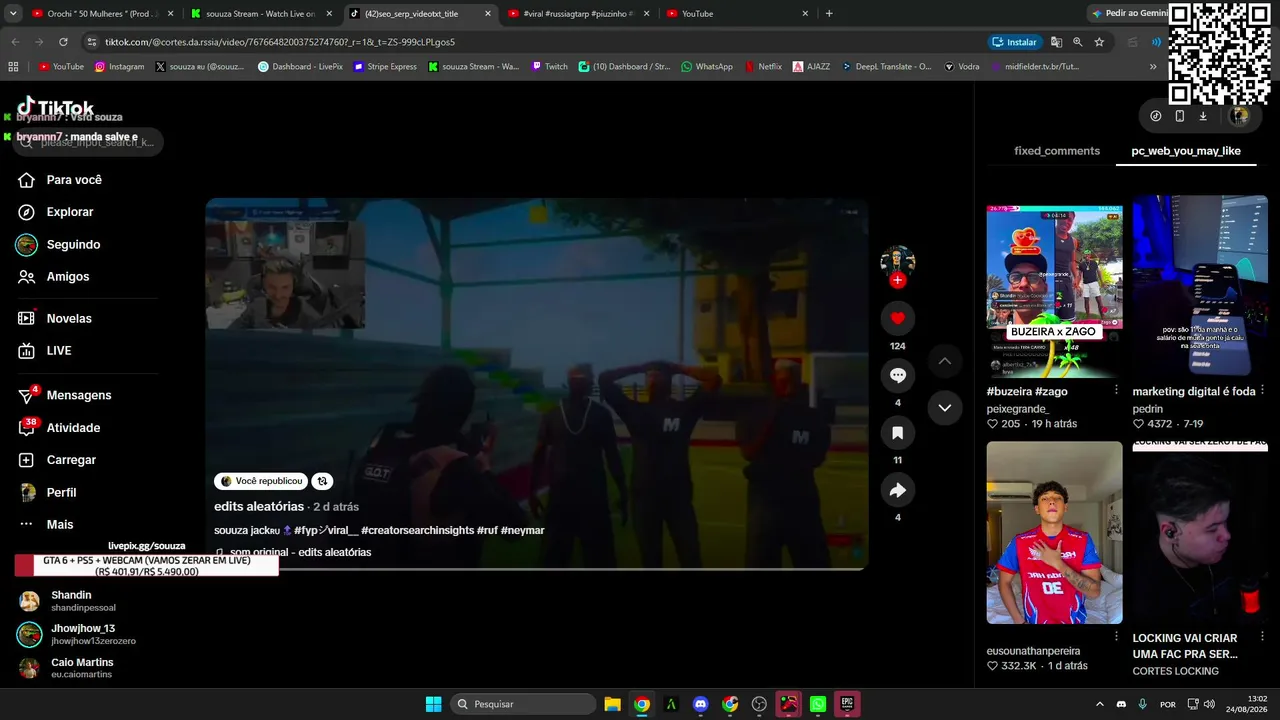Switch to the souuza Stream browser tab
Screen dimensions: 1280x720
261,14
